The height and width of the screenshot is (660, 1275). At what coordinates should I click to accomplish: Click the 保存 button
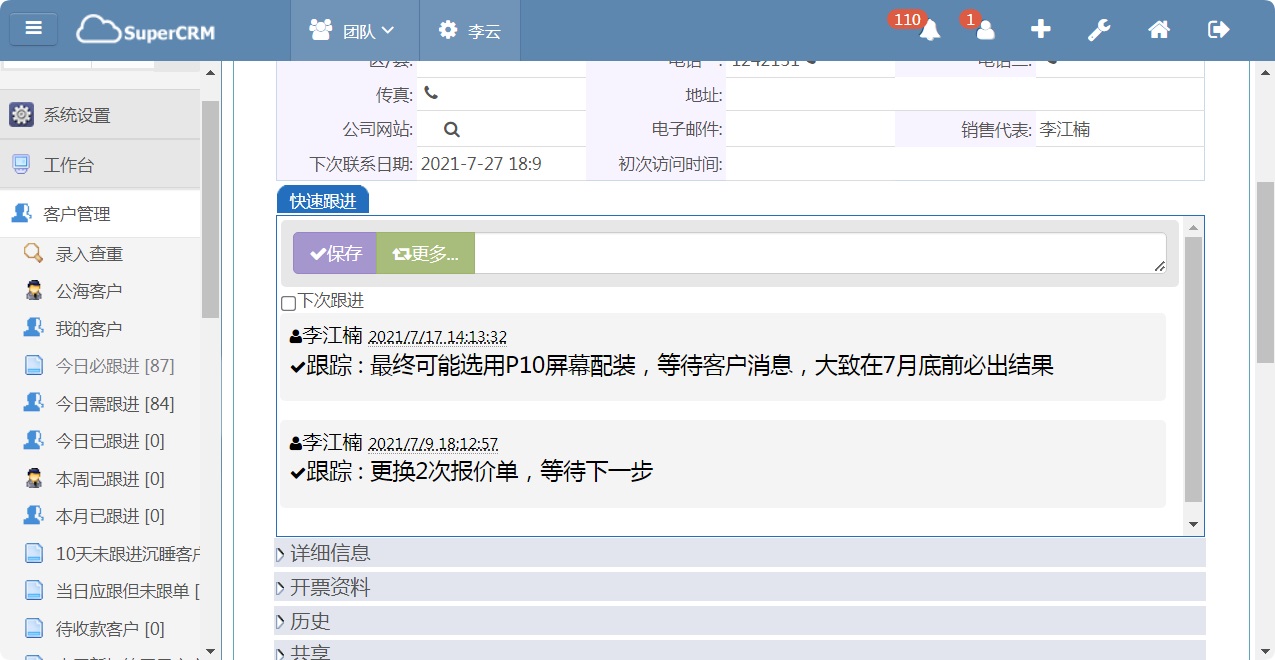click(x=335, y=253)
